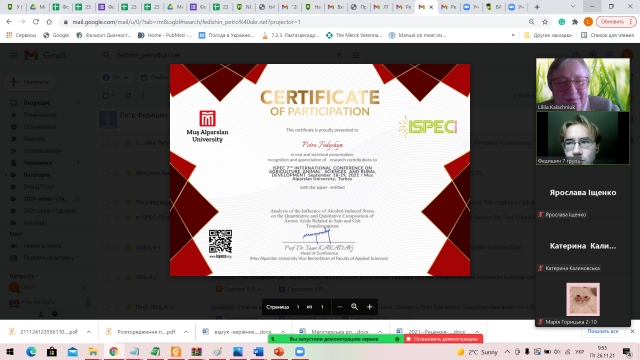Click the magnifier reset-zoom icon
The image size is (640, 360).
(354, 307)
